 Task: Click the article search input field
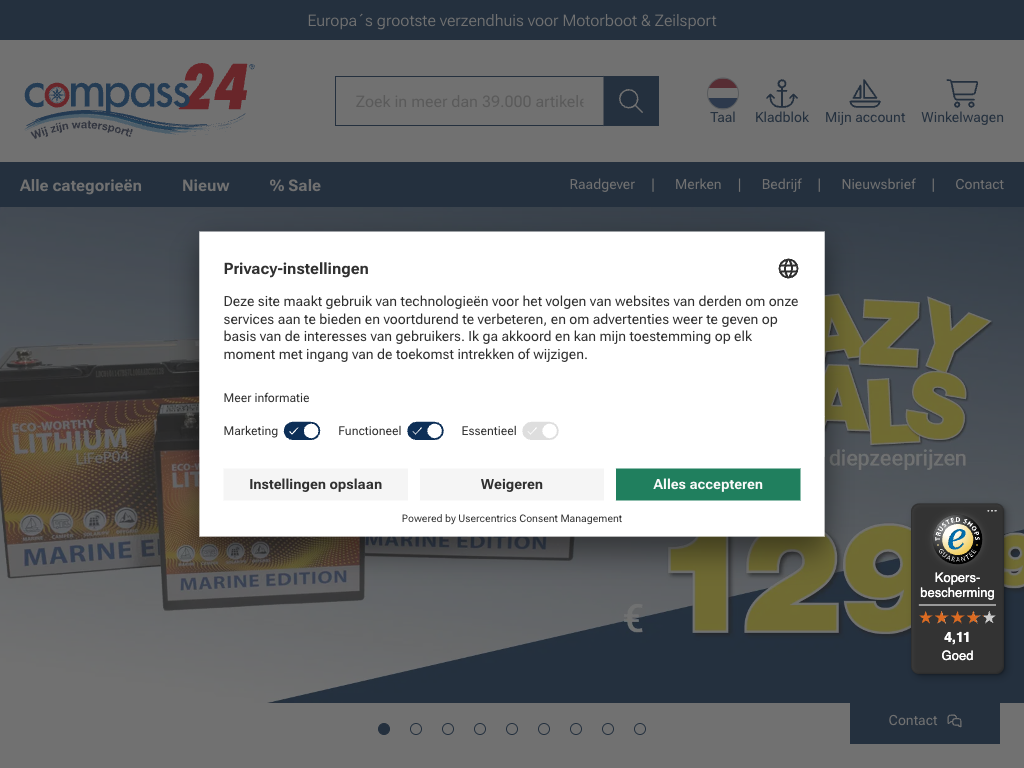(470, 101)
